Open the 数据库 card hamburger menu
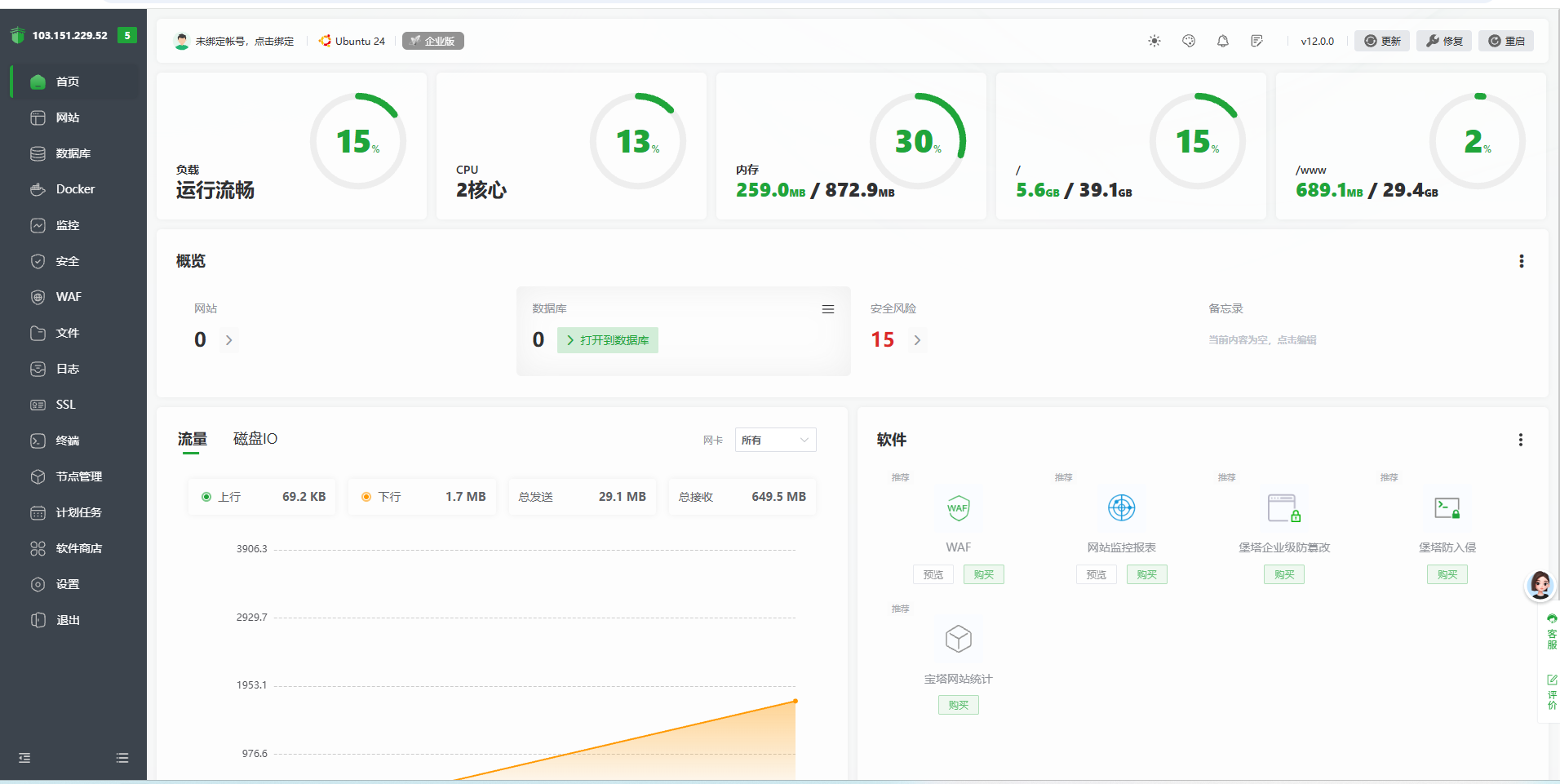Viewport: 1560px width, 784px height. click(x=828, y=309)
